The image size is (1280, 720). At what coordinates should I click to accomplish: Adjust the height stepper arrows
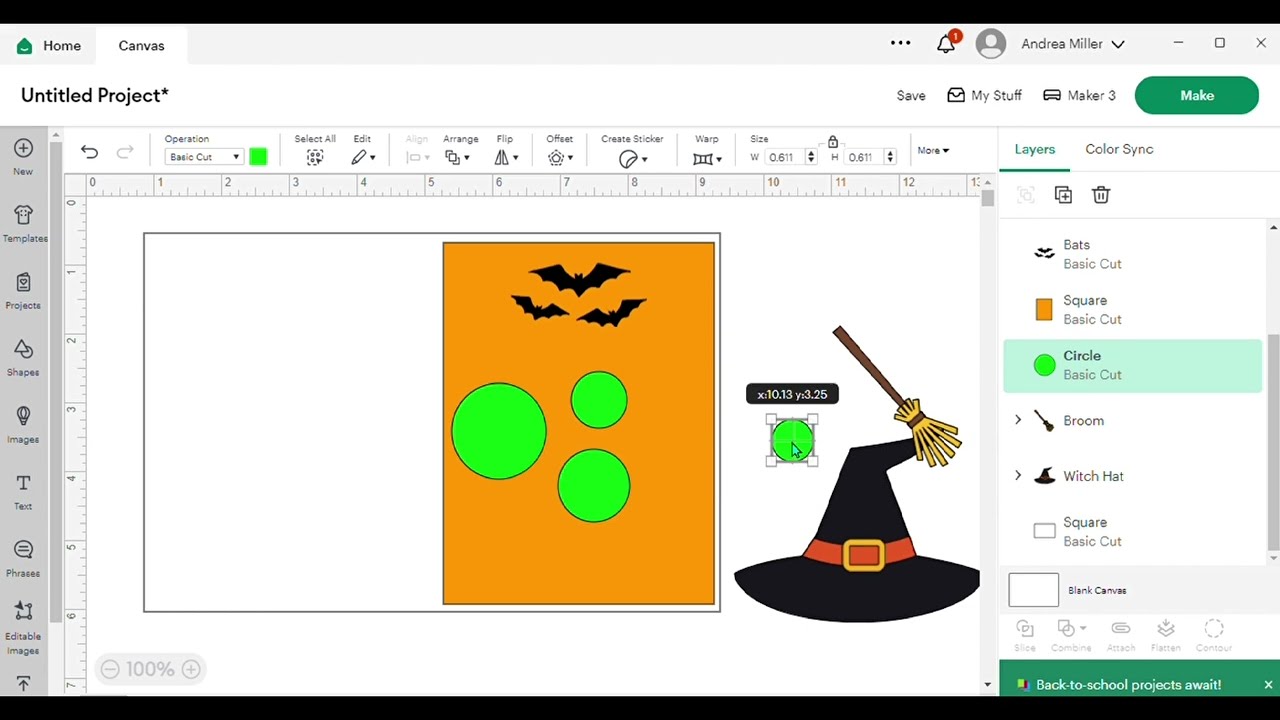click(889, 157)
